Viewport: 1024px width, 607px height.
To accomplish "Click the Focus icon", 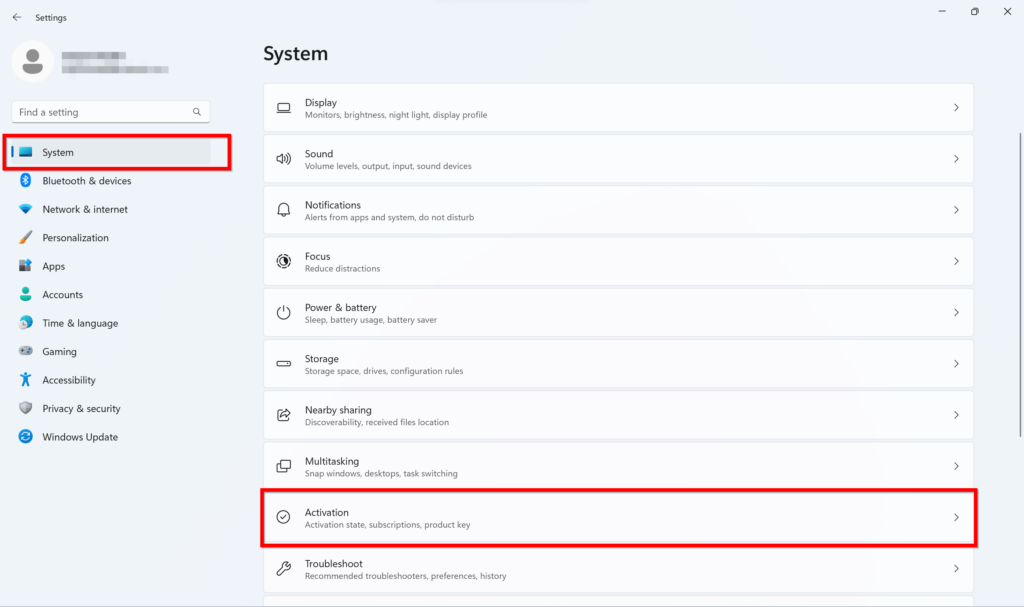I will click(284, 261).
